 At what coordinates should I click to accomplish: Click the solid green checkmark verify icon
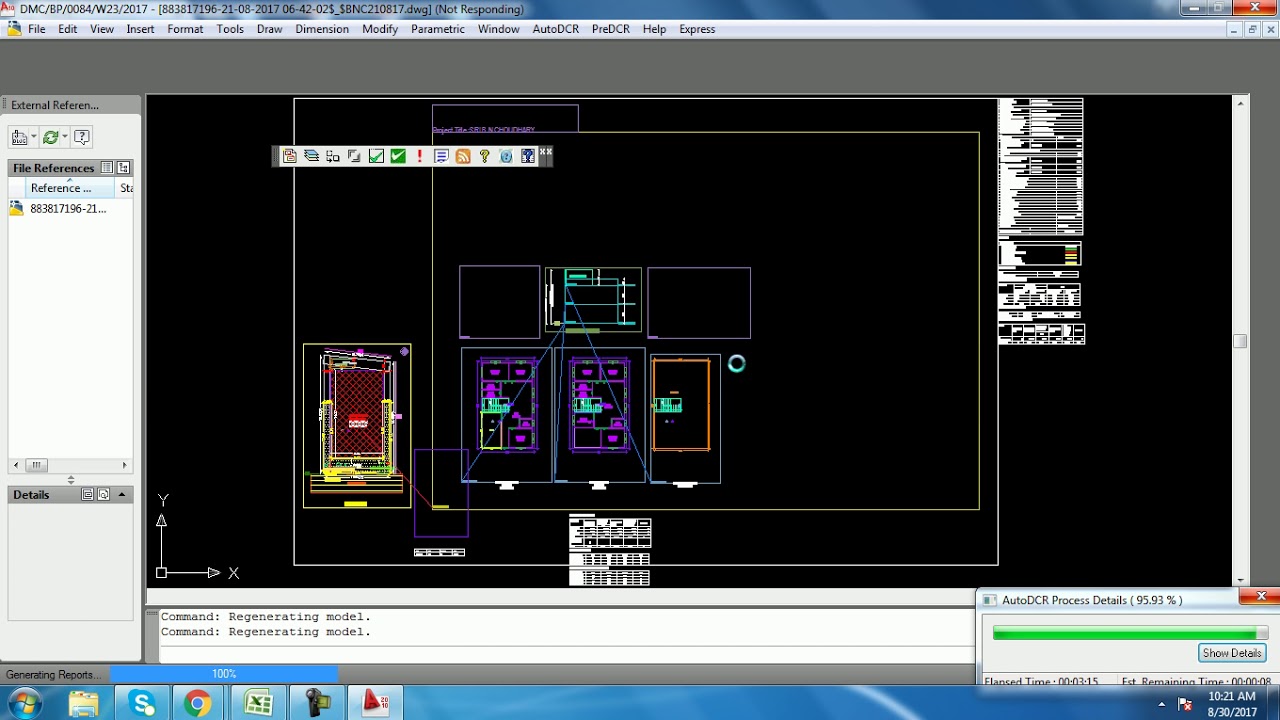[x=398, y=156]
